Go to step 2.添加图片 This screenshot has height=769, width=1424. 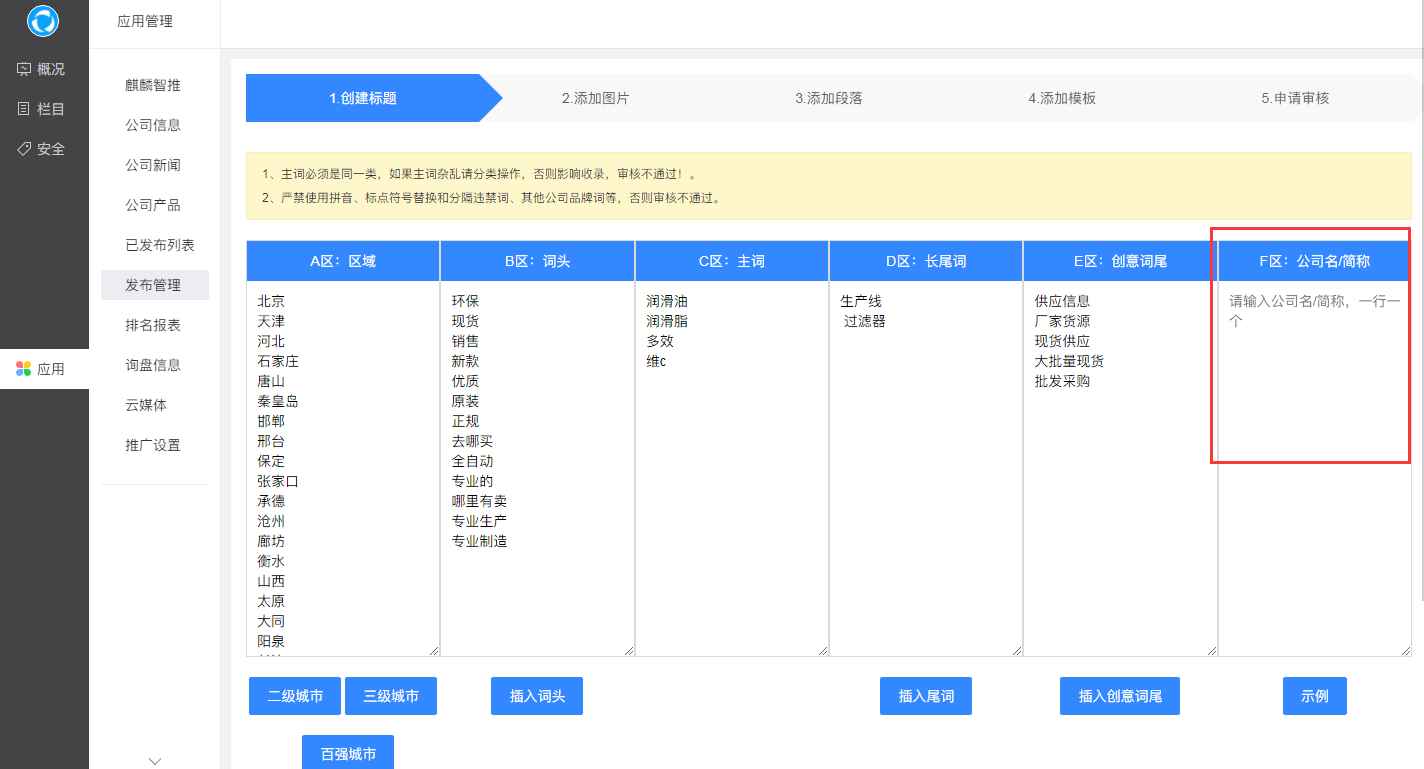click(x=595, y=98)
